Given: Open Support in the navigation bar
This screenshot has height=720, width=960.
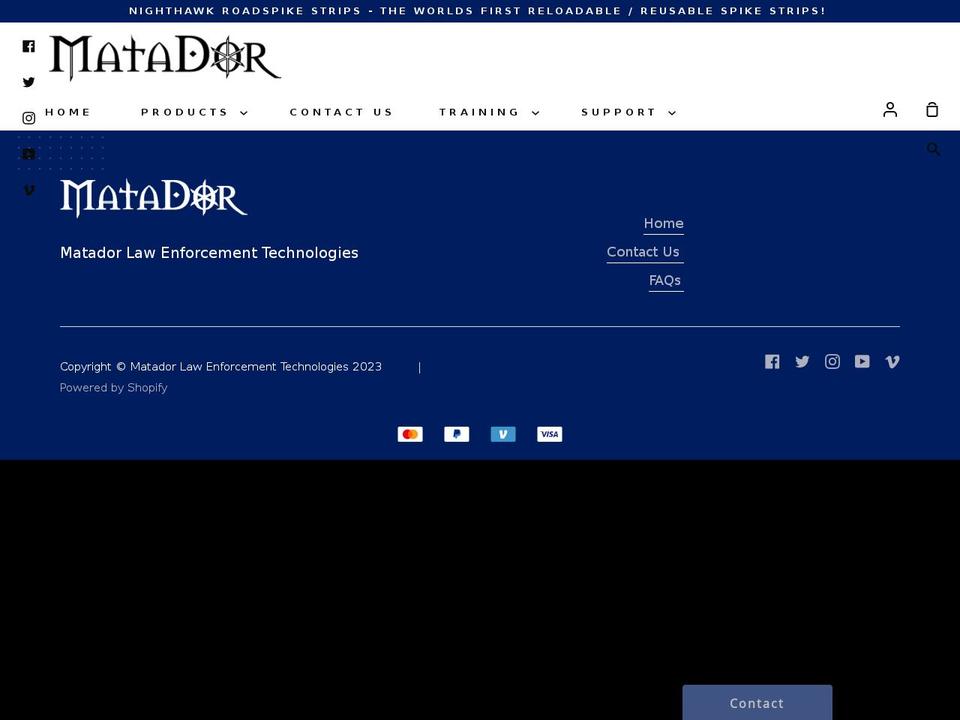Looking at the screenshot, I should [x=618, y=112].
